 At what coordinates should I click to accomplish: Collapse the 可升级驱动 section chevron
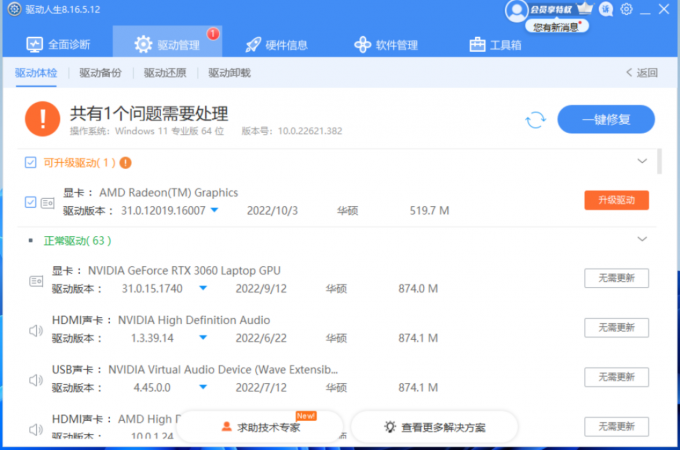coord(642,161)
